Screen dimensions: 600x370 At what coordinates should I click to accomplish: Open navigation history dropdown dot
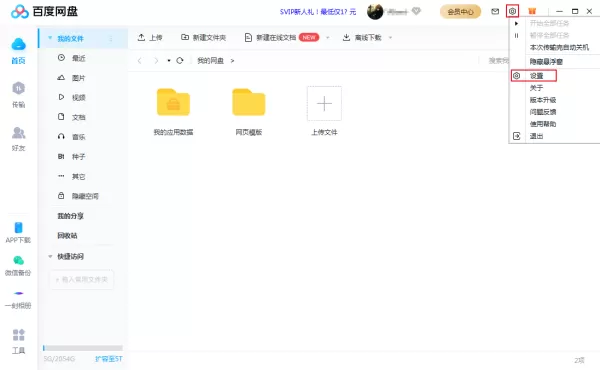169,60
